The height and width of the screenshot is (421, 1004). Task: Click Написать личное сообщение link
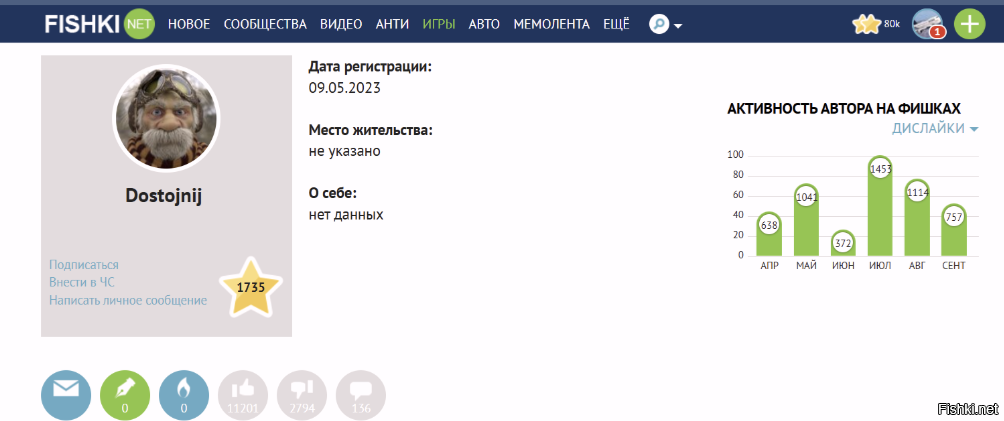pyautogui.click(x=128, y=300)
